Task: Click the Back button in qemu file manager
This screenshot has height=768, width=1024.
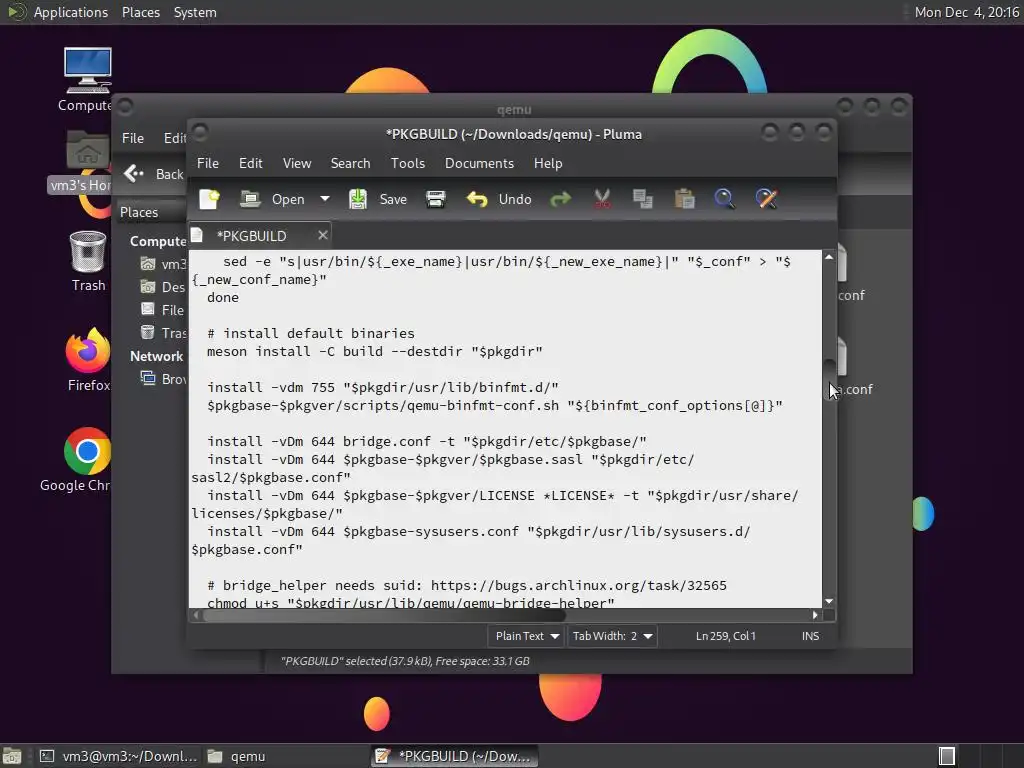Action: point(153,174)
